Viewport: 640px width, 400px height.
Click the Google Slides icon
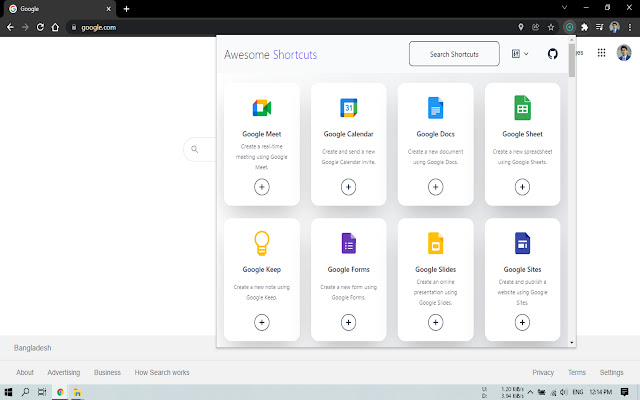pyautogui.click(x=436, y=243)
